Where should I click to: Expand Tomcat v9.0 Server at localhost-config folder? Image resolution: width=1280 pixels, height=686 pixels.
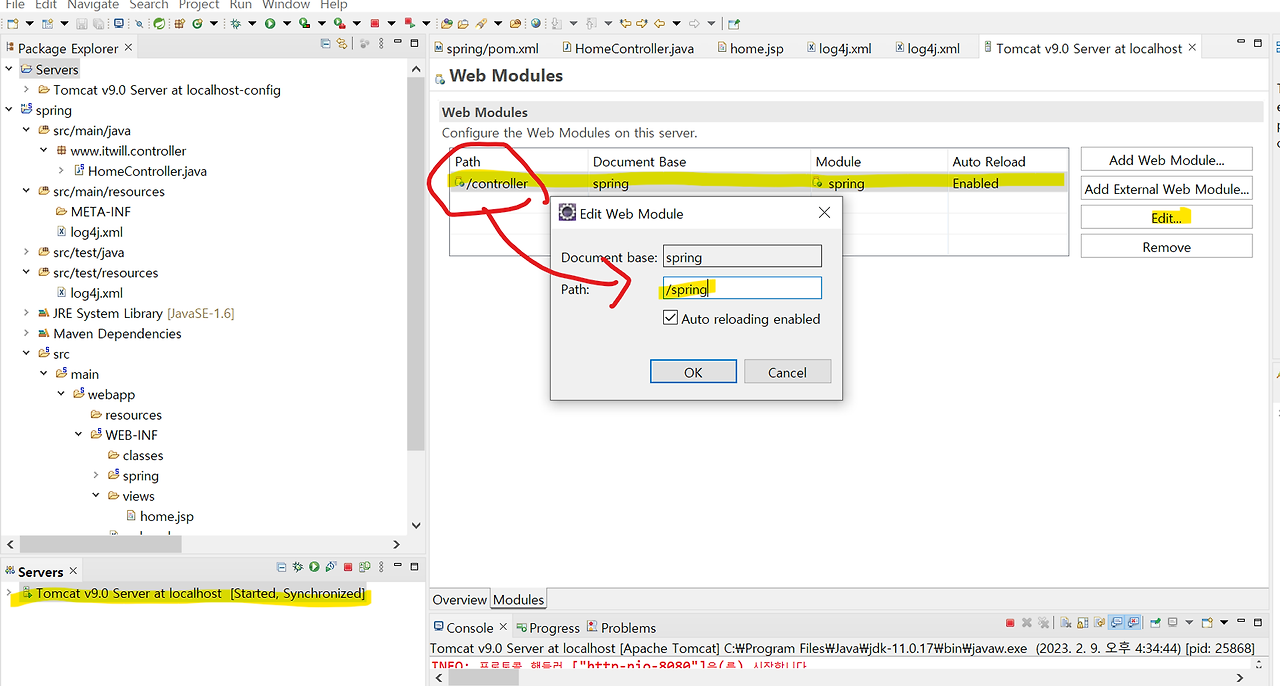coord(27,89)
